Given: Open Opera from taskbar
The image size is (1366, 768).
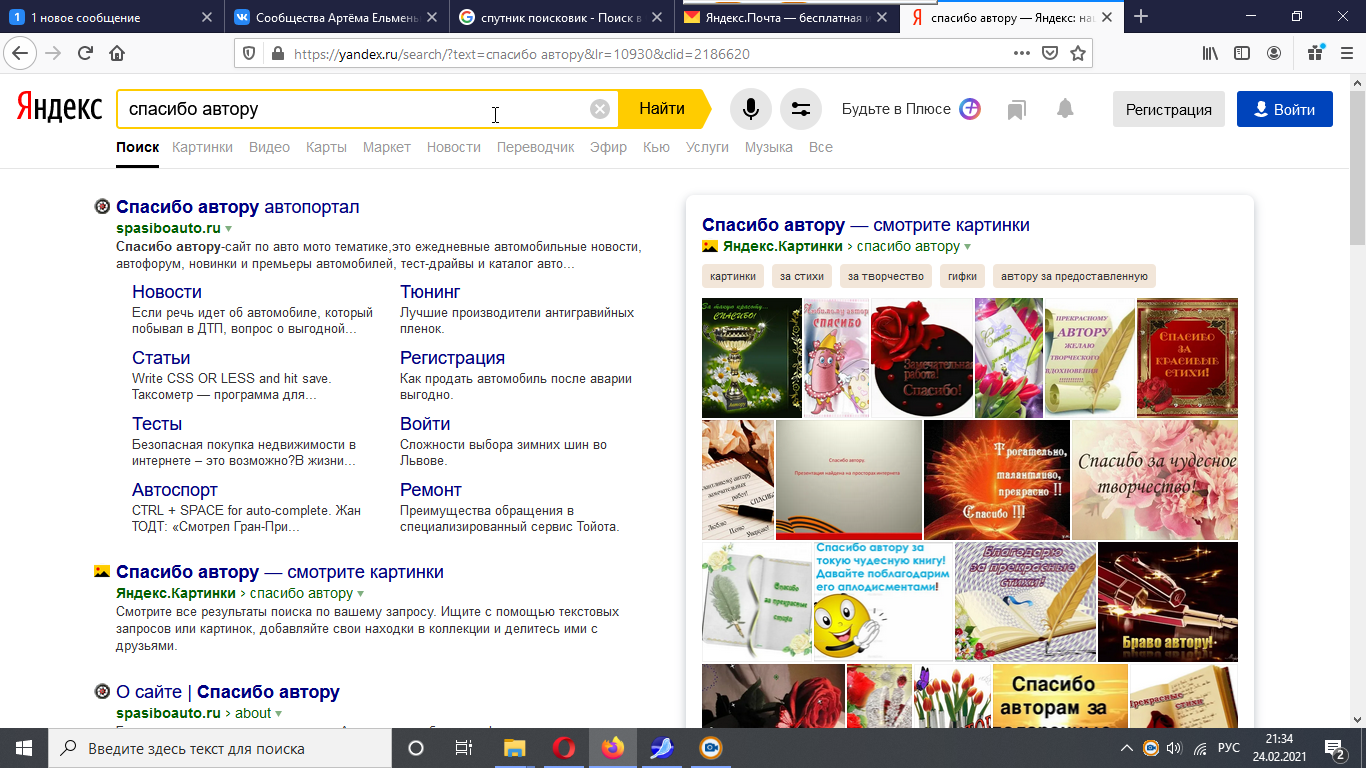Looking at the screenshot, I should coord(564,748).
